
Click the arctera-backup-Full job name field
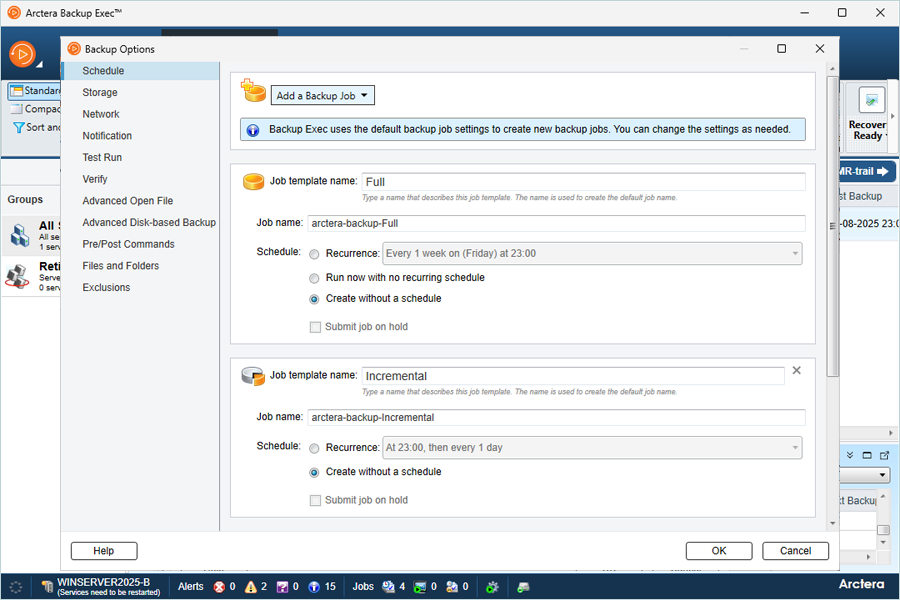[556, 223]
